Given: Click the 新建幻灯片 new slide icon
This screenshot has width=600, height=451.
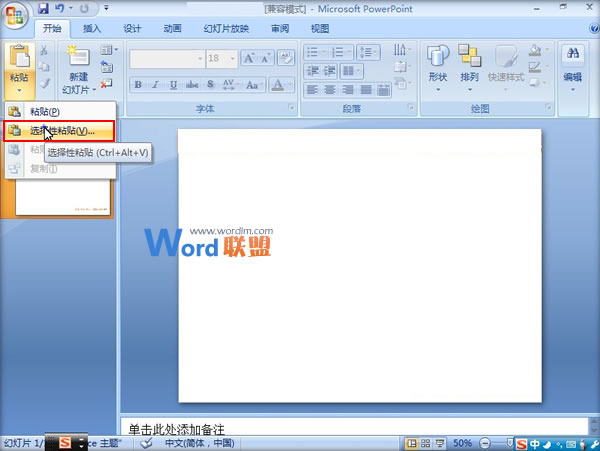Looking at the screenshot, I should (79, 57).
